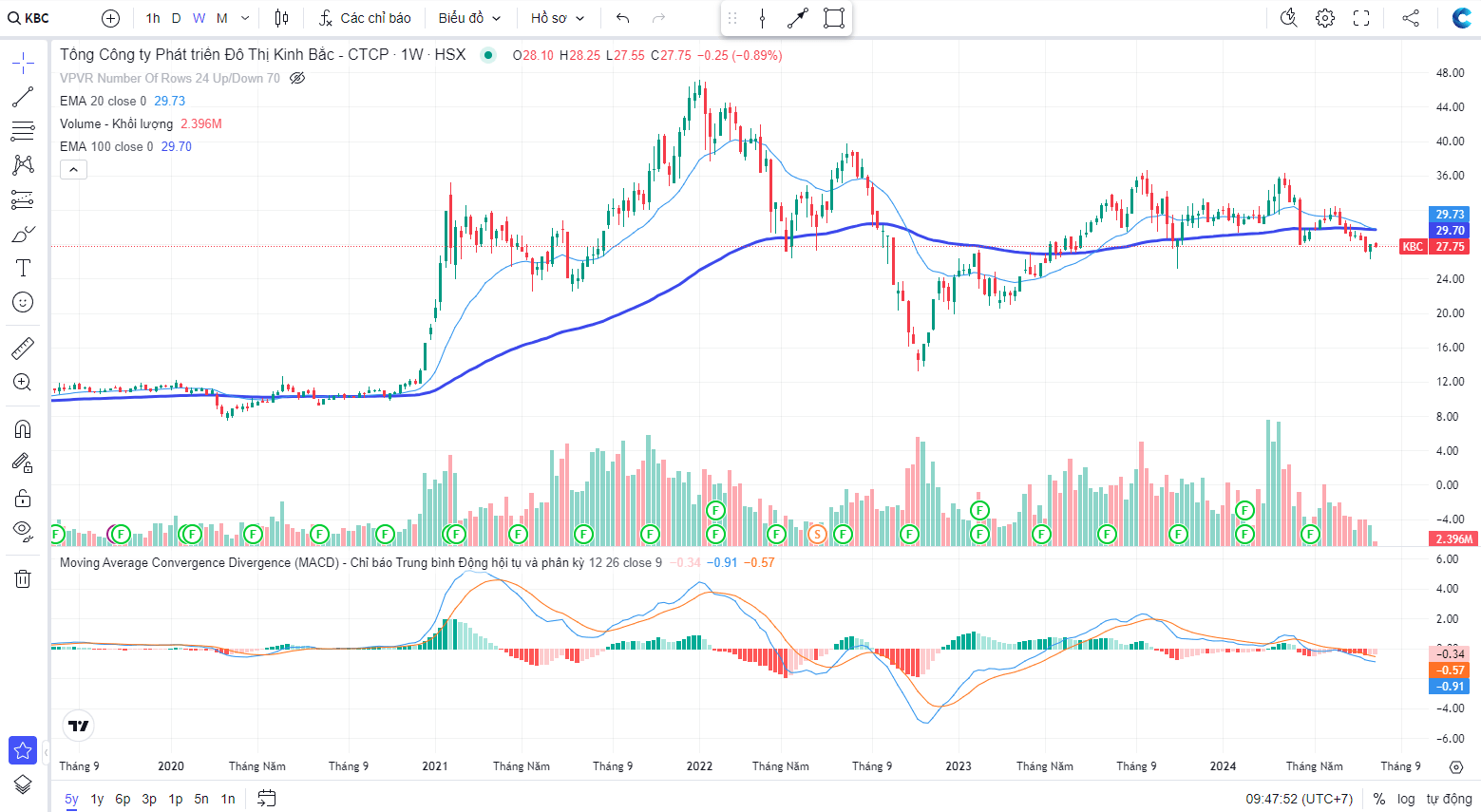Toggle the favorites star toolbar
This screenshot has height=812, width=1481.
click(23, 750)
